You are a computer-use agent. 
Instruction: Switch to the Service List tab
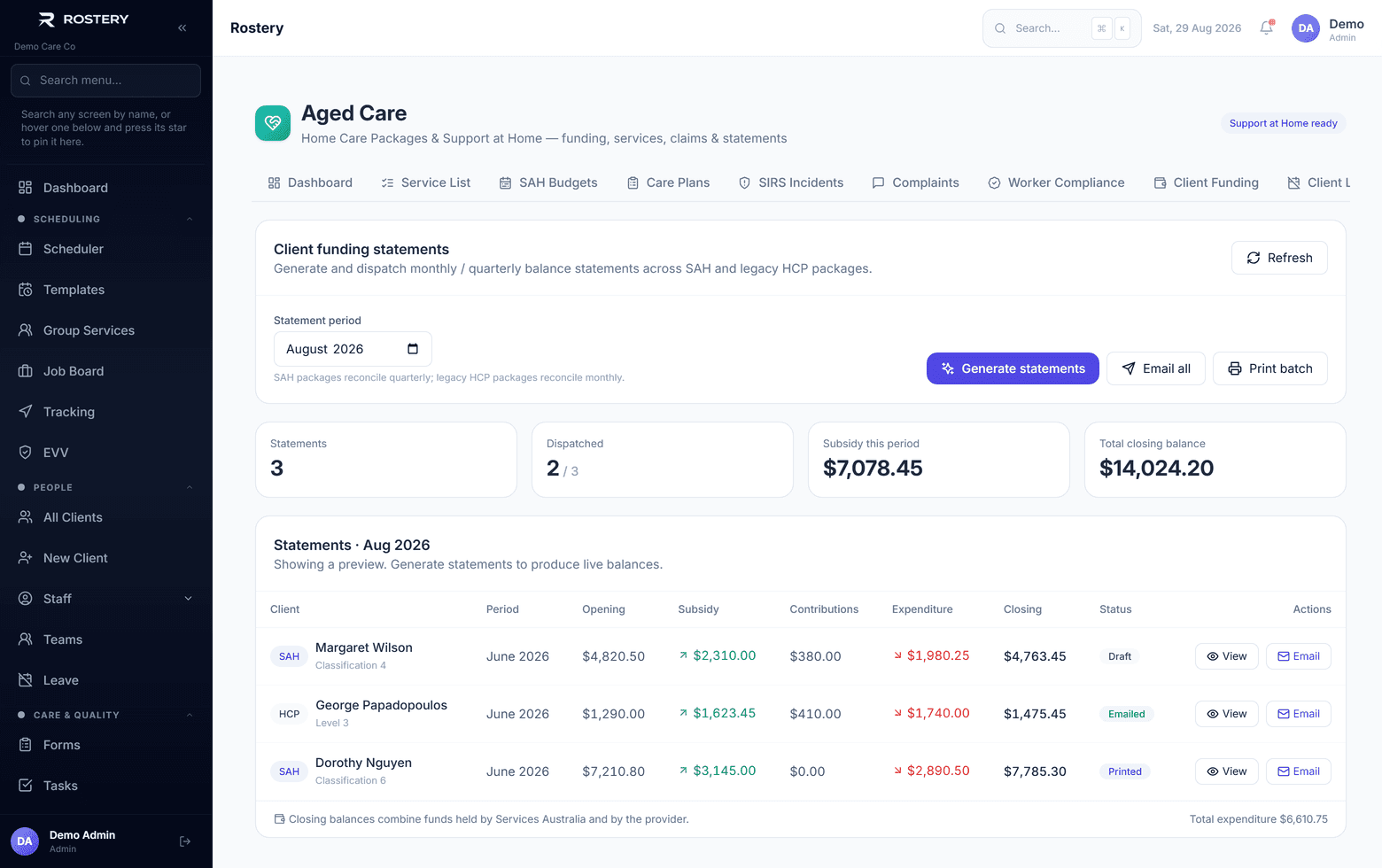click(x=426, y=182)
